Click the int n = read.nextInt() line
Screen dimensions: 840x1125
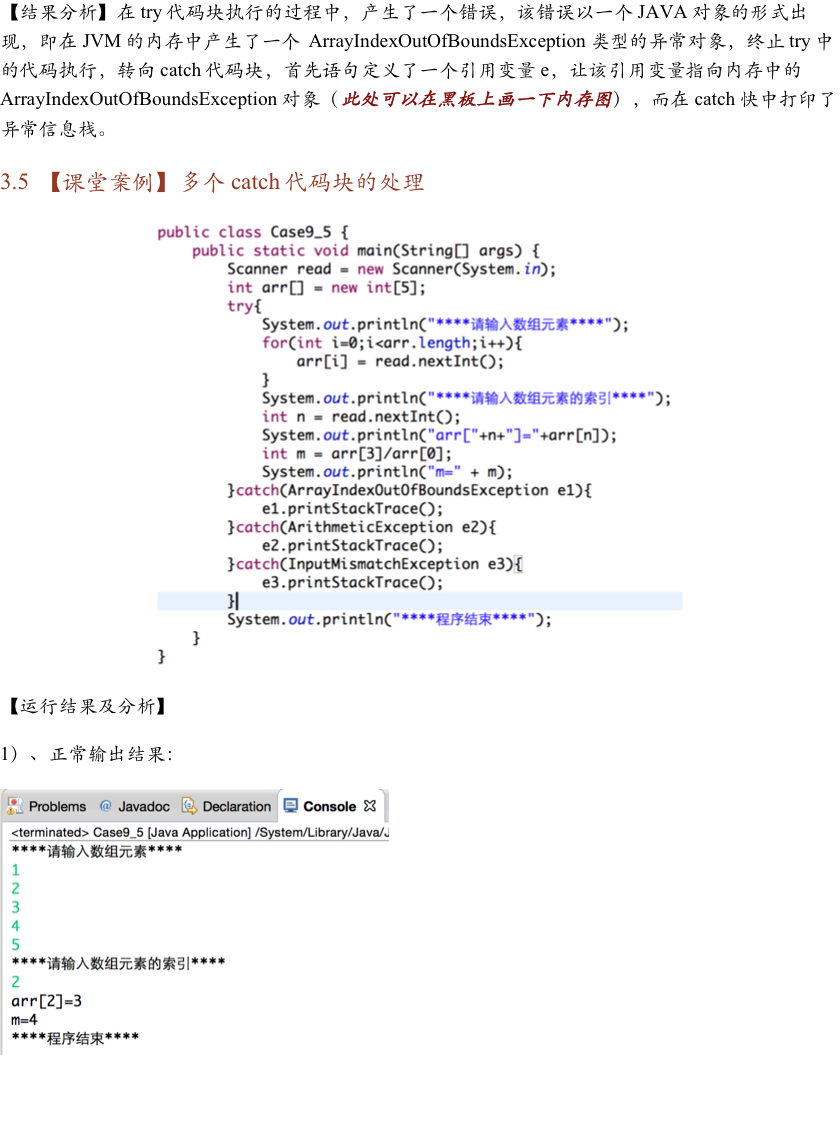coord(361,417)
